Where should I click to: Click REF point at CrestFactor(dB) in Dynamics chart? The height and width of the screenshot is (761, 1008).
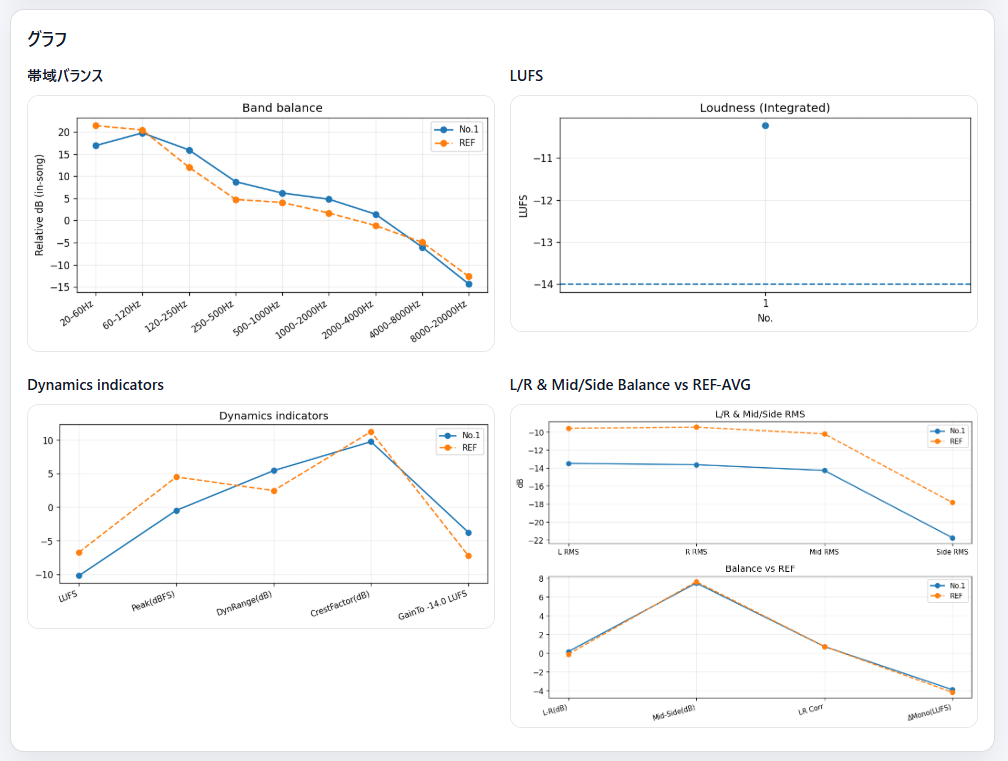coord(371,432)
